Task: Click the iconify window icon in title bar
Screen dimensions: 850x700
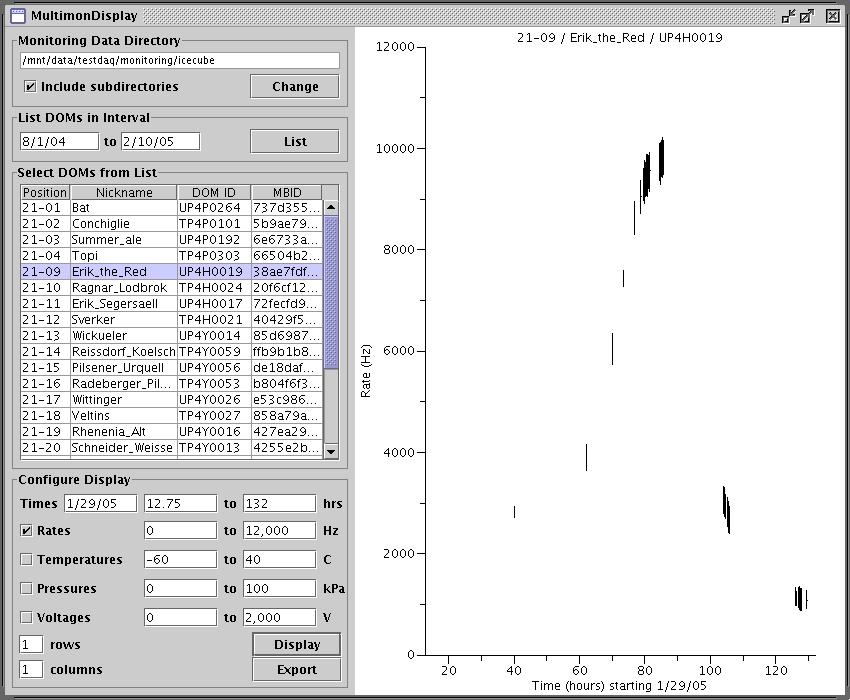Action: [788, 16]
